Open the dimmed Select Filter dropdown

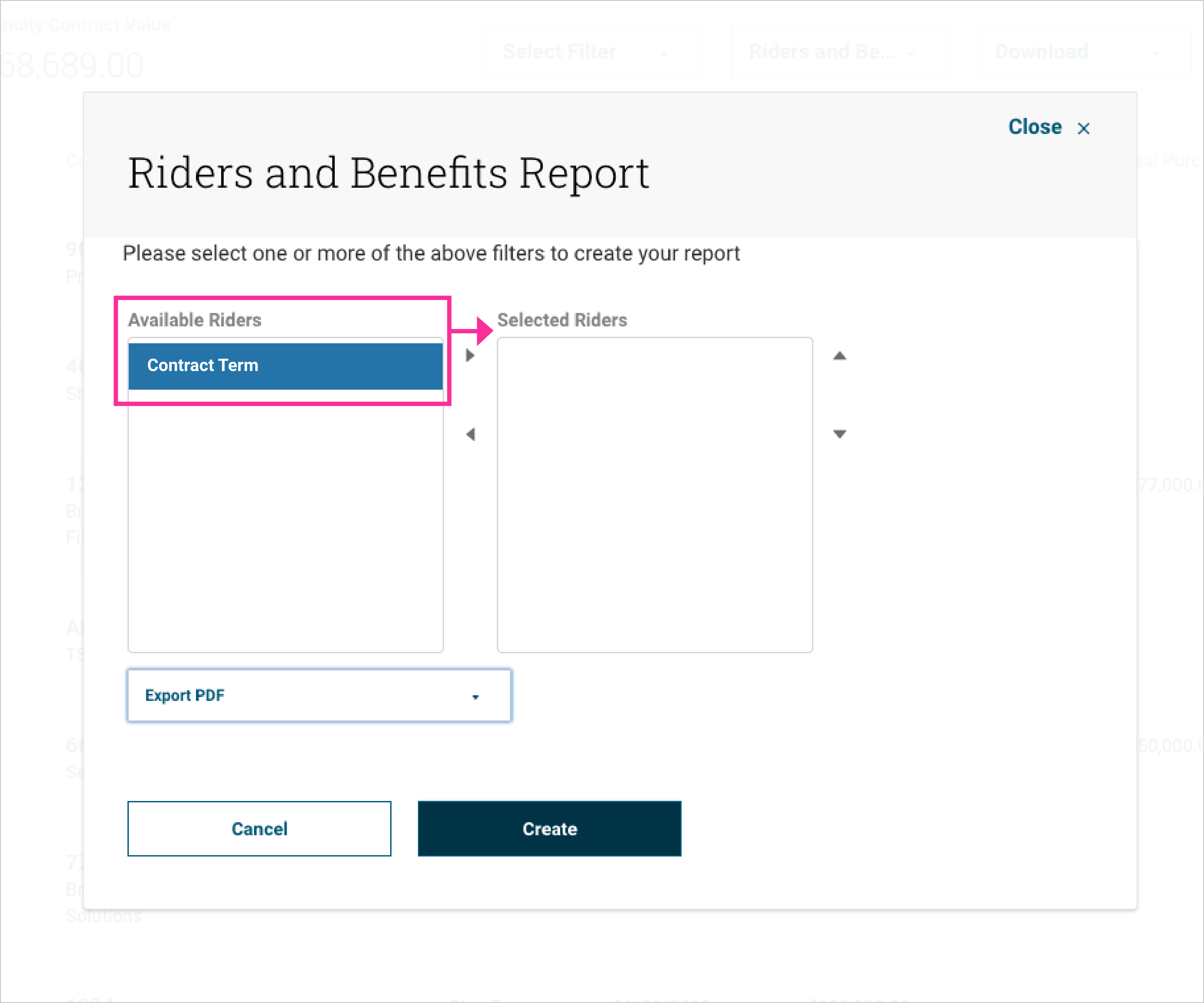coord(592,52)
